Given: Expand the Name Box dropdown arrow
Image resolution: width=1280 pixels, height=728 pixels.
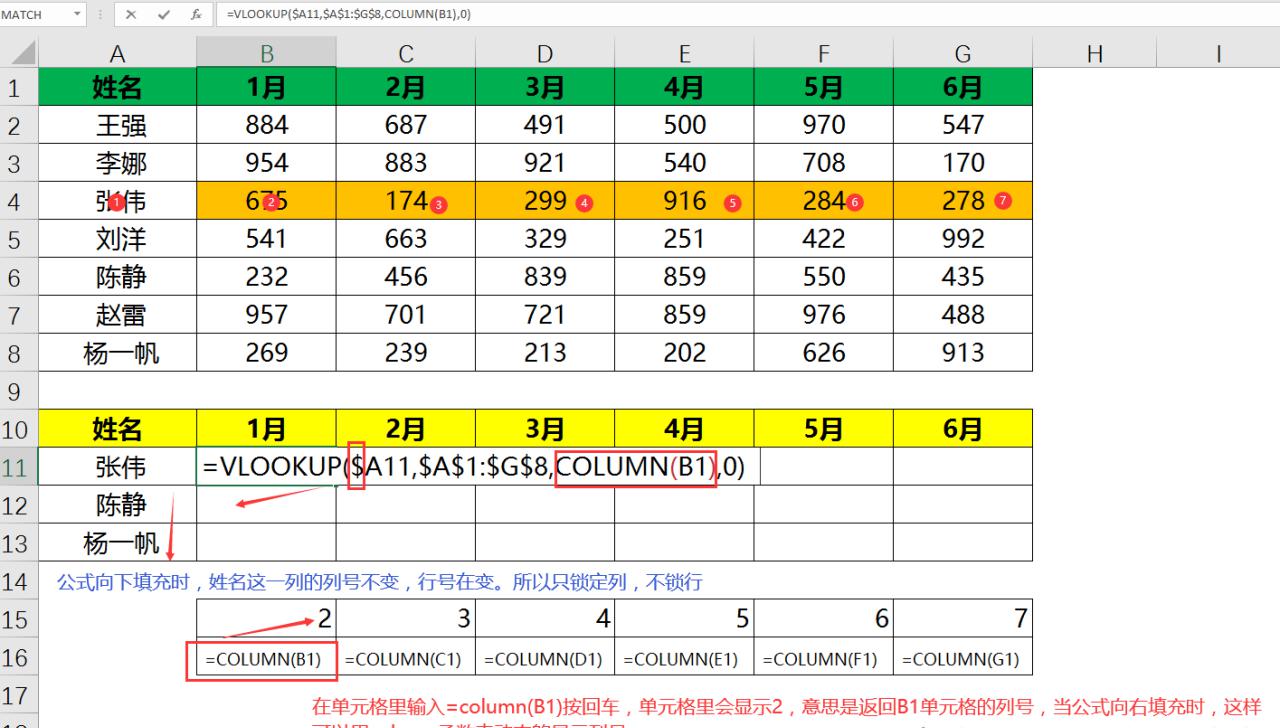Looking at the screenshot, I should [77, 15].
